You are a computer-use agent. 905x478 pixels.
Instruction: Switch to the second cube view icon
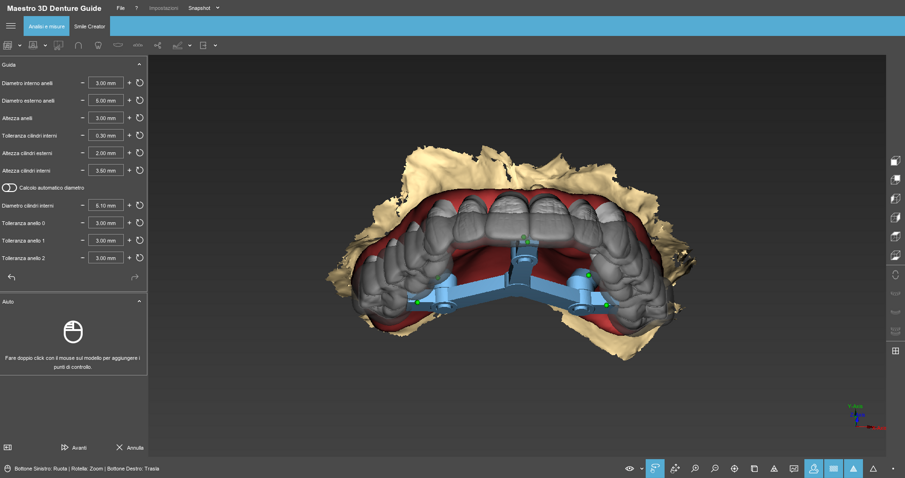pos(895,180)
